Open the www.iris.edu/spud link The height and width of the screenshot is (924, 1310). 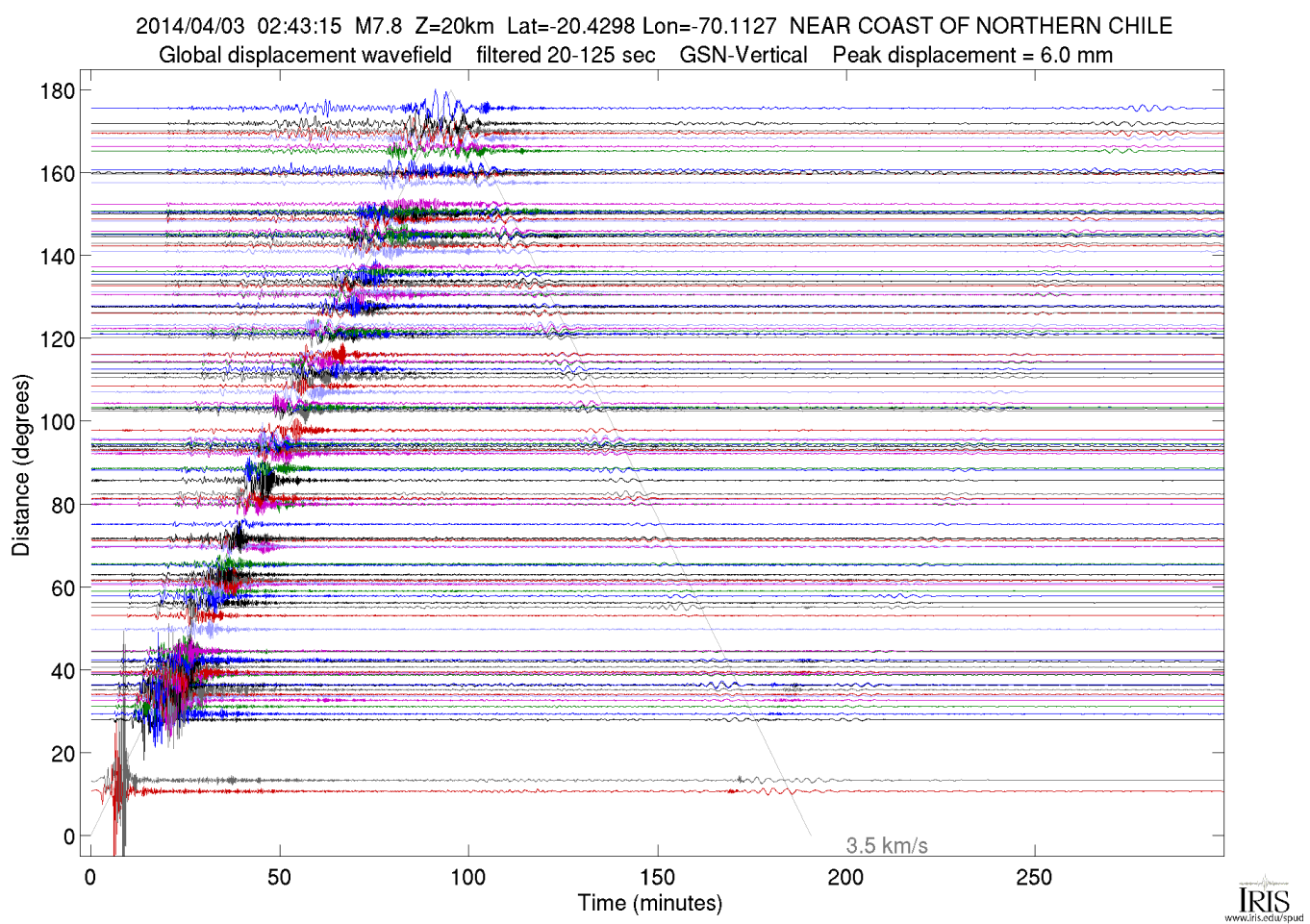pos(1264,917)
